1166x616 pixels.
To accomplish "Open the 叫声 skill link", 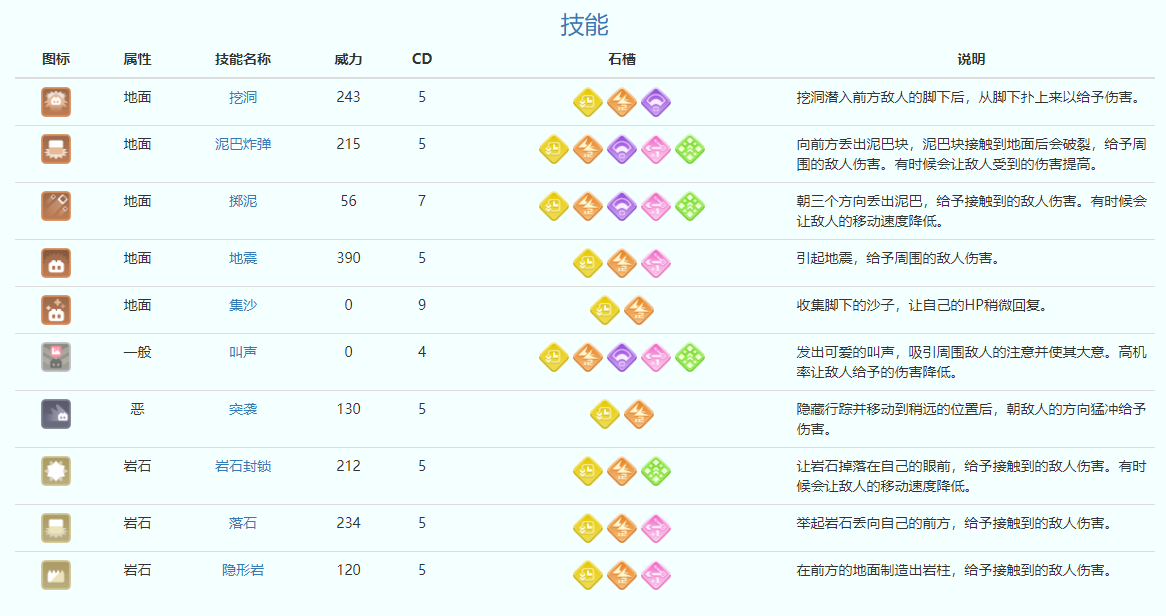I will [243, 352].
